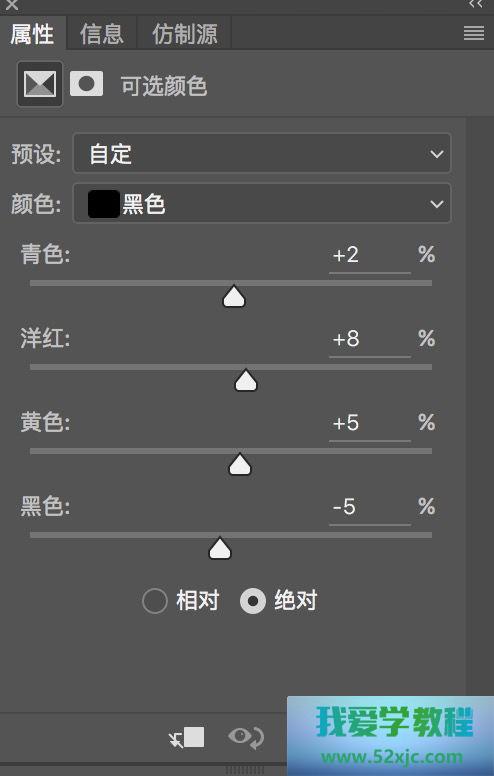The height and width of the screenshot is (776, 494).
Task: Collapse panel with double-arrow icon
Action: [x=476, y=4]
